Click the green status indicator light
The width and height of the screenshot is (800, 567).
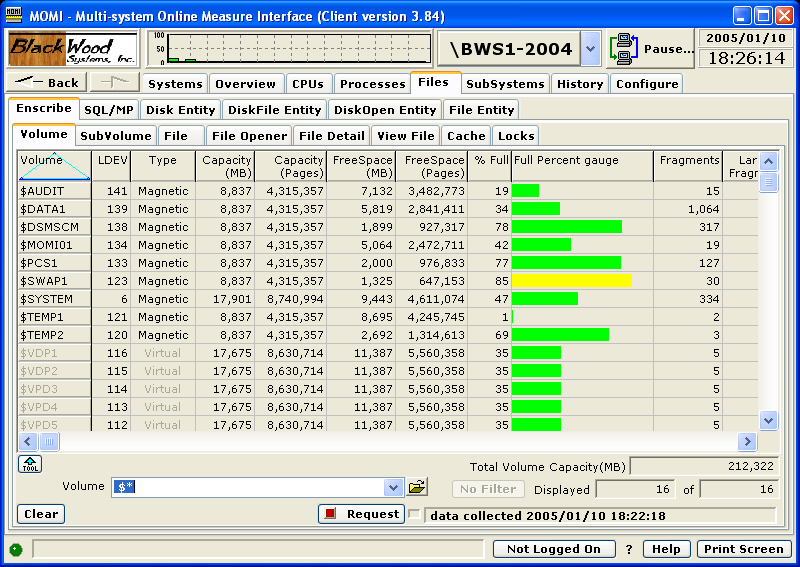point(15,549)
